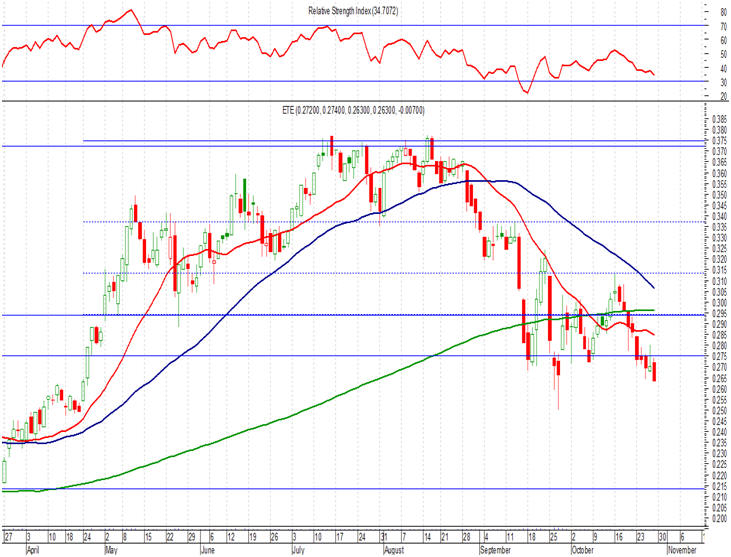Viewport: 731px width, 557px height.
Task: Select the July month label
Action: pos(298,550)
